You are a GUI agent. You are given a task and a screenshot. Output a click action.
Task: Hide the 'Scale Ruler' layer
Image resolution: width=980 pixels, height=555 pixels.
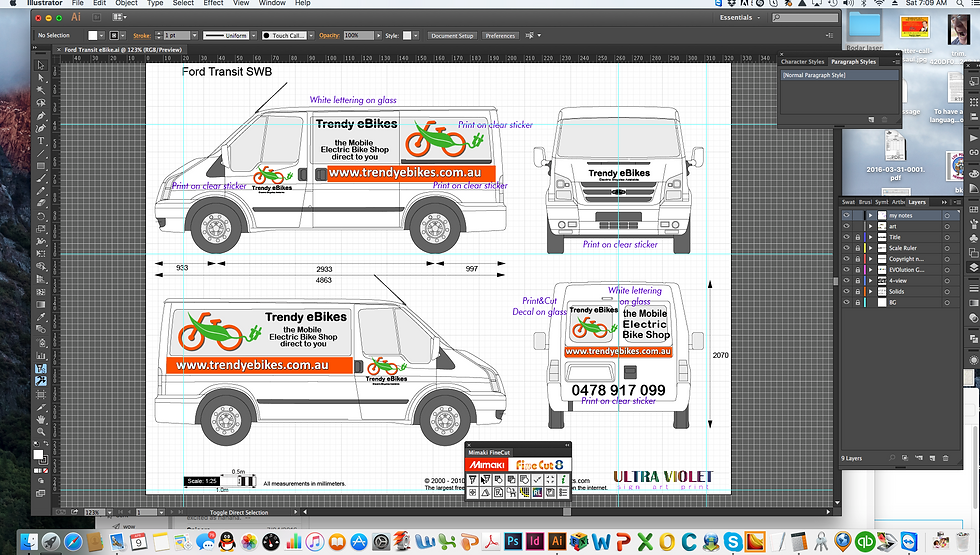(846, 248)
